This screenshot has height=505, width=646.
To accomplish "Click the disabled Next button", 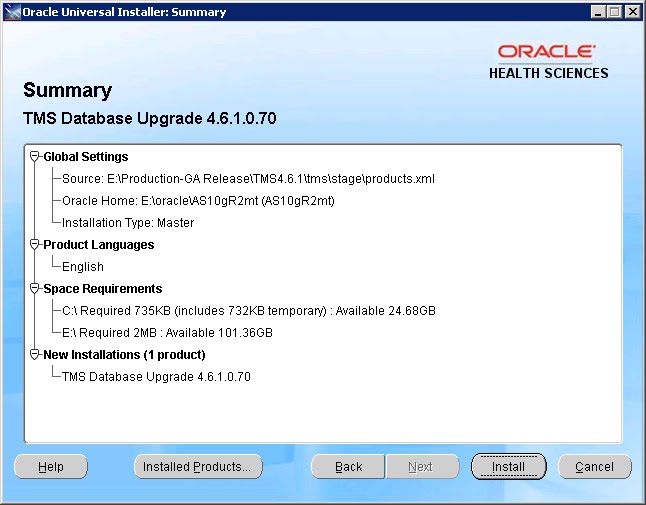I will tap(422, 467).
